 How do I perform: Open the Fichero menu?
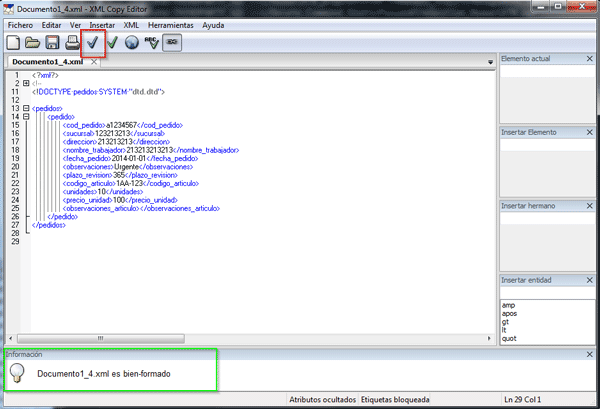pyautogui.click(x=20, y=23)
